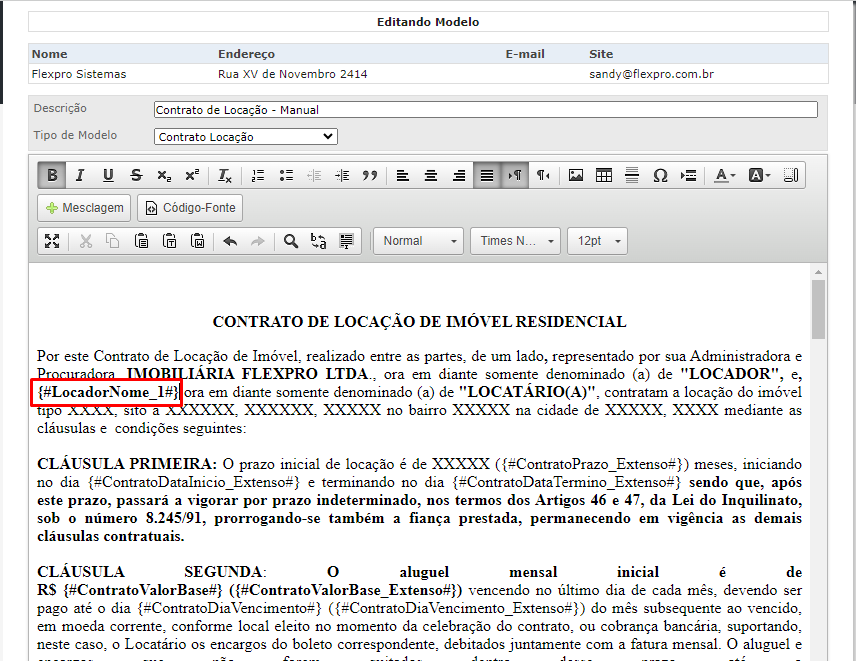Viewport: 856px width, 661px height.
Task: Click Paste as plain text
Action: tap(170, 241)
